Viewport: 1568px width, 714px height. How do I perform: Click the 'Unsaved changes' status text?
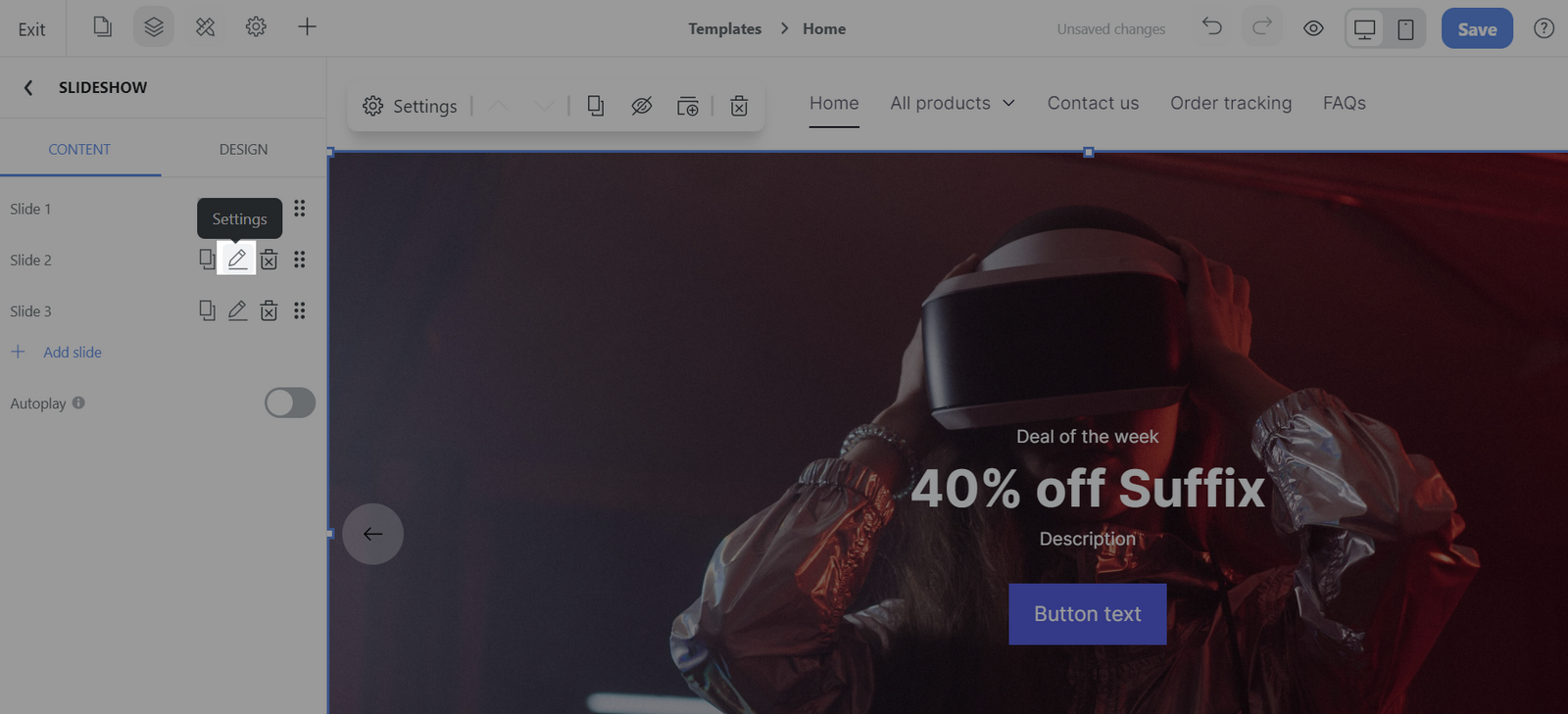1111,29
